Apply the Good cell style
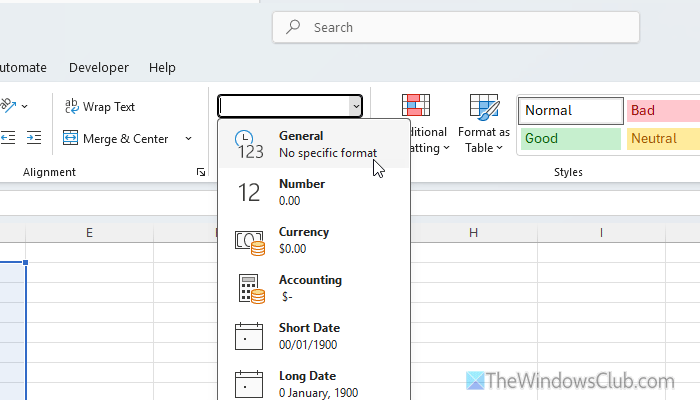Image resolution: width=700 pixels, height=400 pixels. 571,139
